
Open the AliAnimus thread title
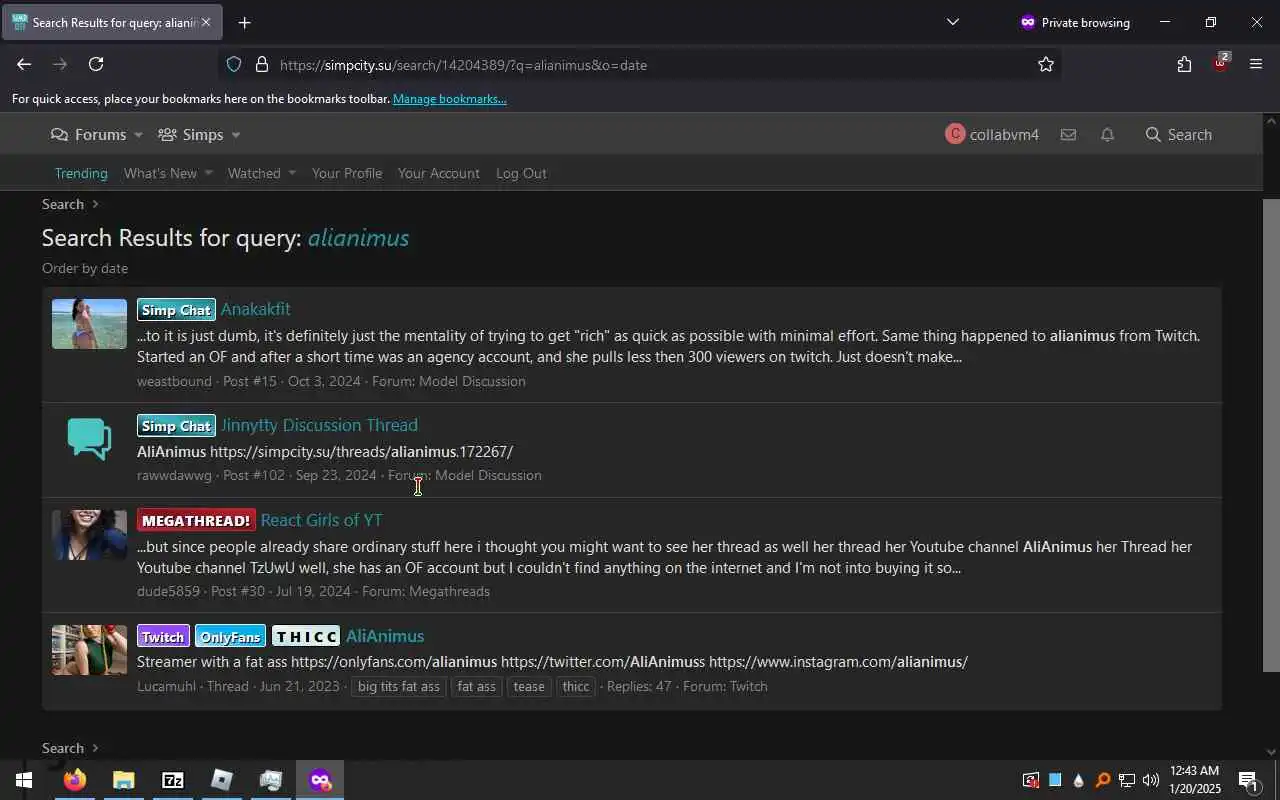click(x=385, y=636)
